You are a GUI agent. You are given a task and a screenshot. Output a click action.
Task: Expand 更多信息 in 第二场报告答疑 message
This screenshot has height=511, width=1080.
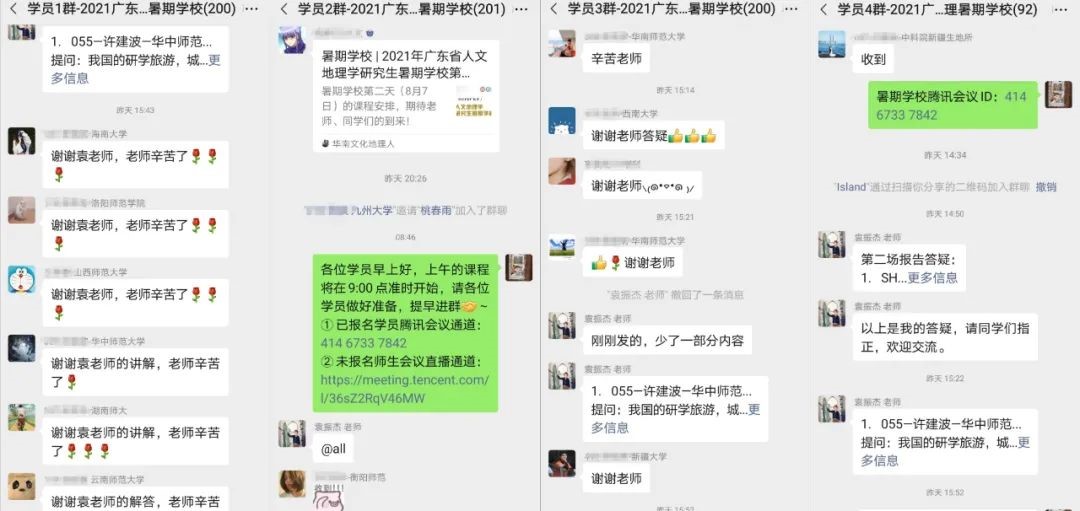point(933,278)
